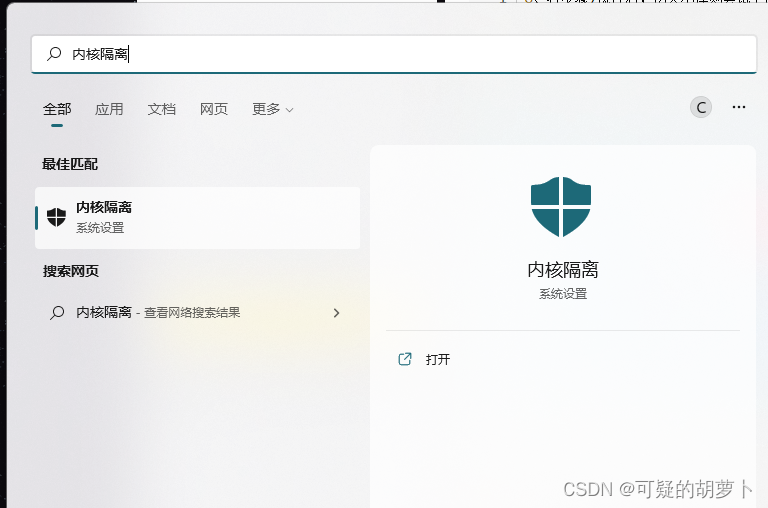Click the web search magnifier icon
The width and height of the screenshot is (768, 508).
pos(57,313)
